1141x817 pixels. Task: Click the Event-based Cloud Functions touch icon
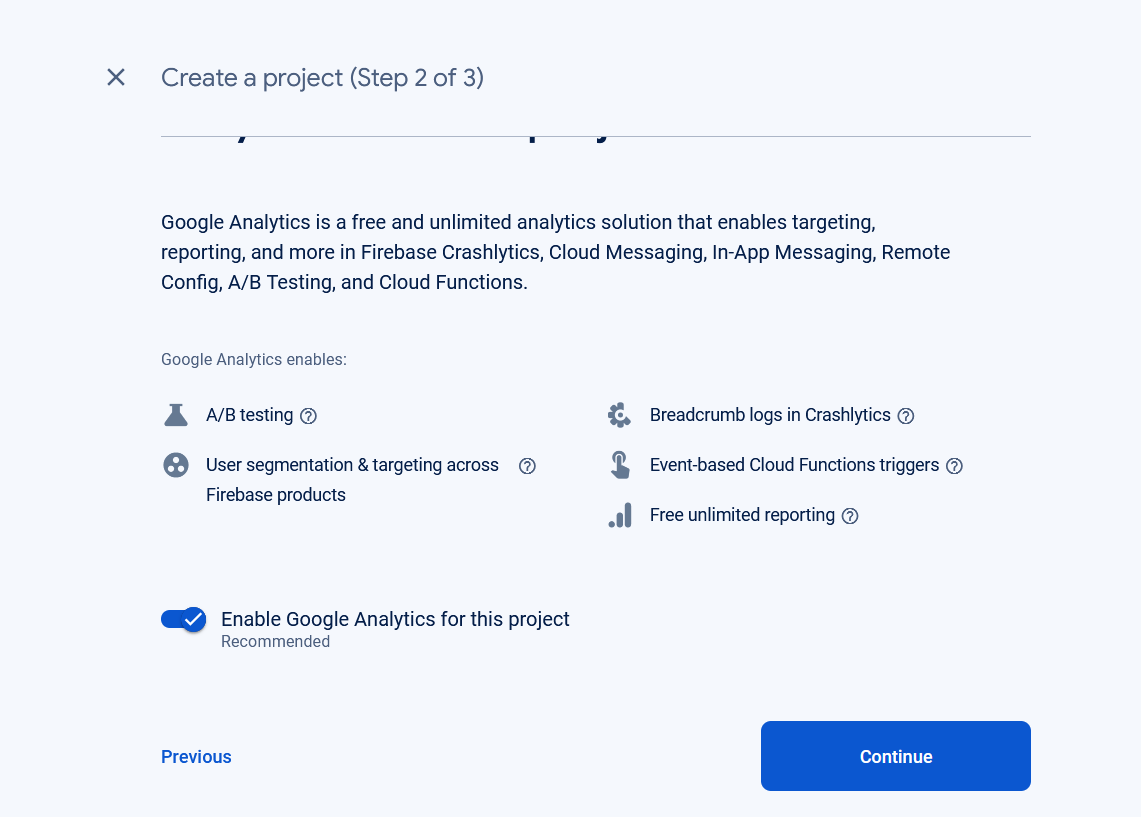tap(620, 465)
